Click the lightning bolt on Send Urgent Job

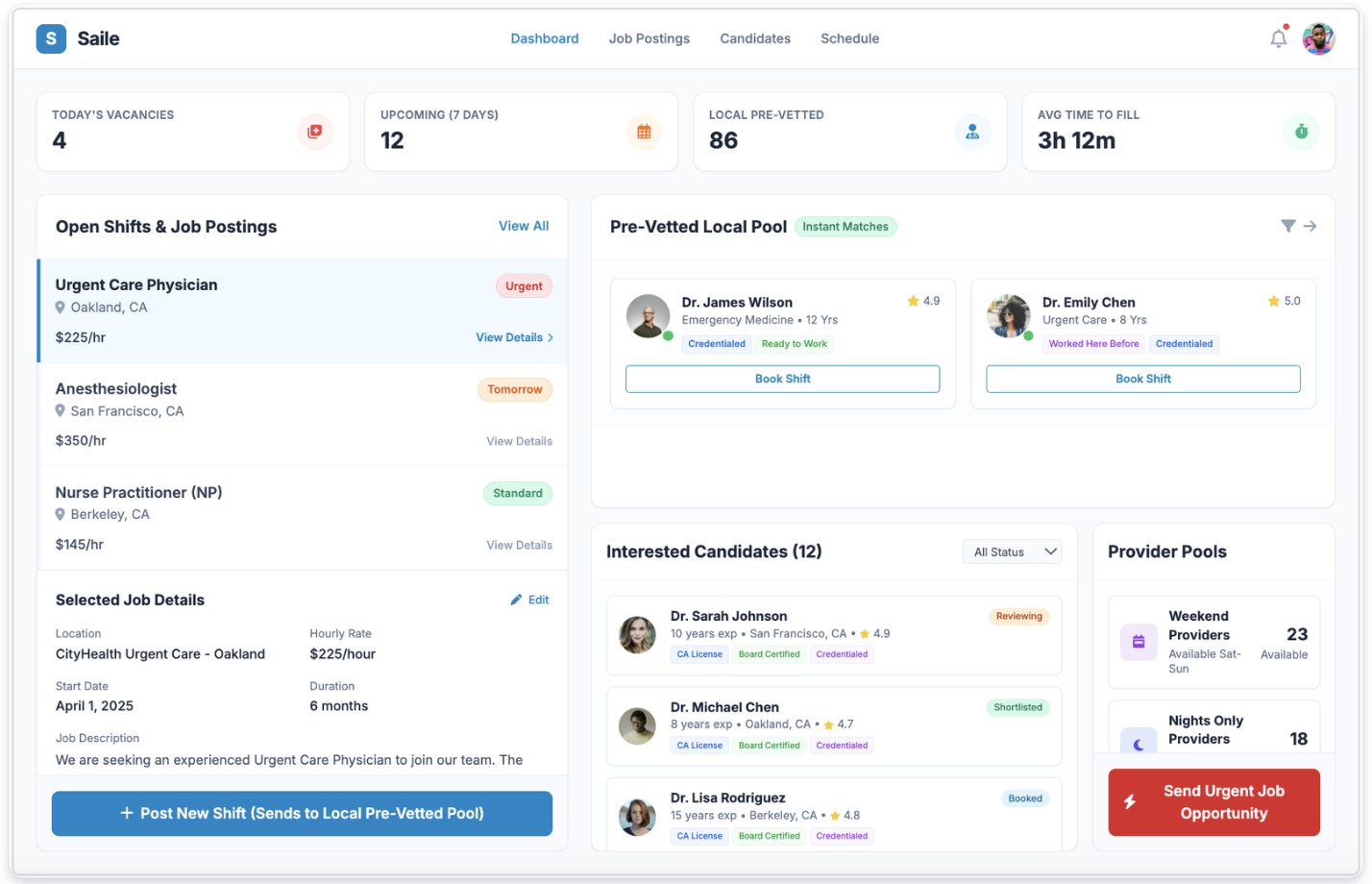click(x=1130, y=801)
